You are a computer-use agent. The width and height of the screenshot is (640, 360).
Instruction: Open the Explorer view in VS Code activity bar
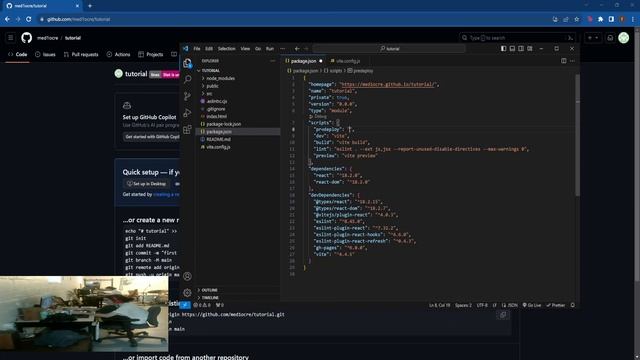pos(187,63)
